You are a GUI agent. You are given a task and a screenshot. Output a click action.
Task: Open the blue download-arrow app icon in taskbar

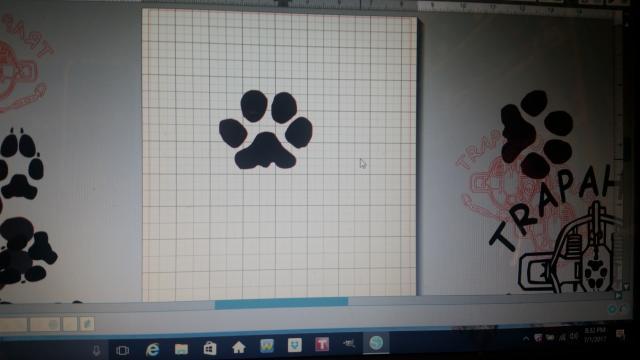[294, 345]
